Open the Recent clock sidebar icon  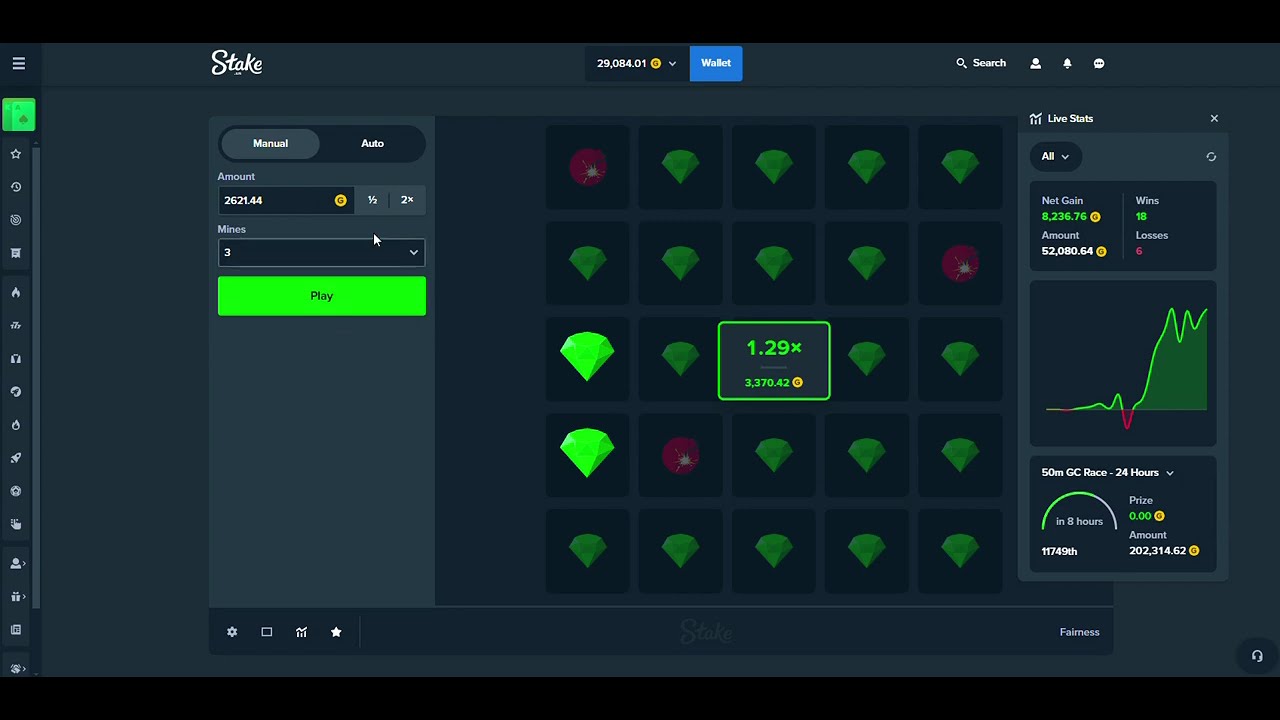pyautogui.click(x=16, y=187)
